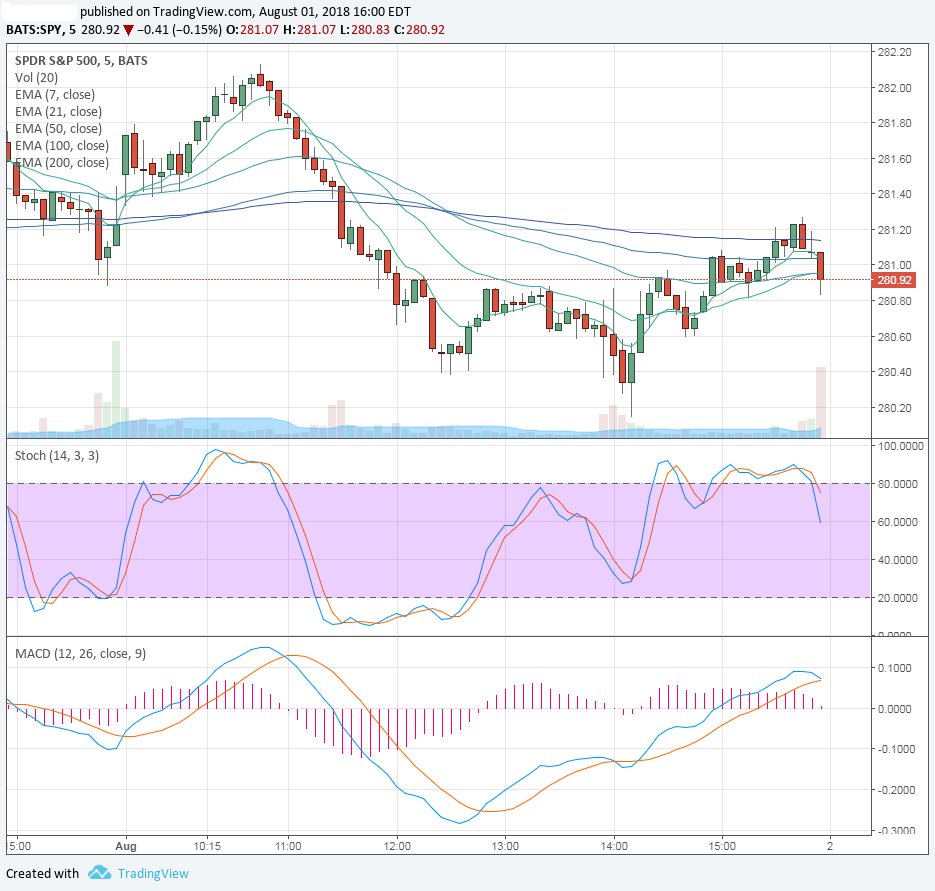The height and width of the screenshot is (891, 935).
Task: Click the MACD (12, 26, close, 9) pane label
Action: pos(81,654)
